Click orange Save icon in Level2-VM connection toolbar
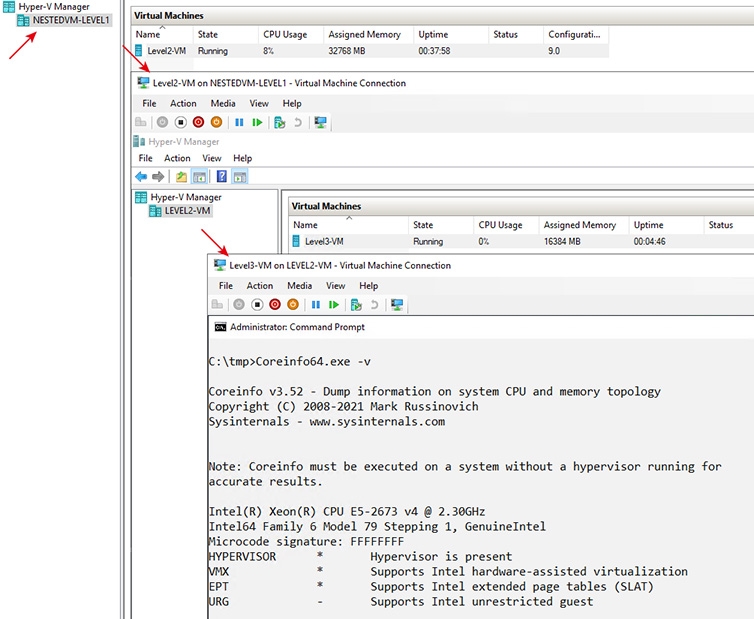 click(216, 122)
